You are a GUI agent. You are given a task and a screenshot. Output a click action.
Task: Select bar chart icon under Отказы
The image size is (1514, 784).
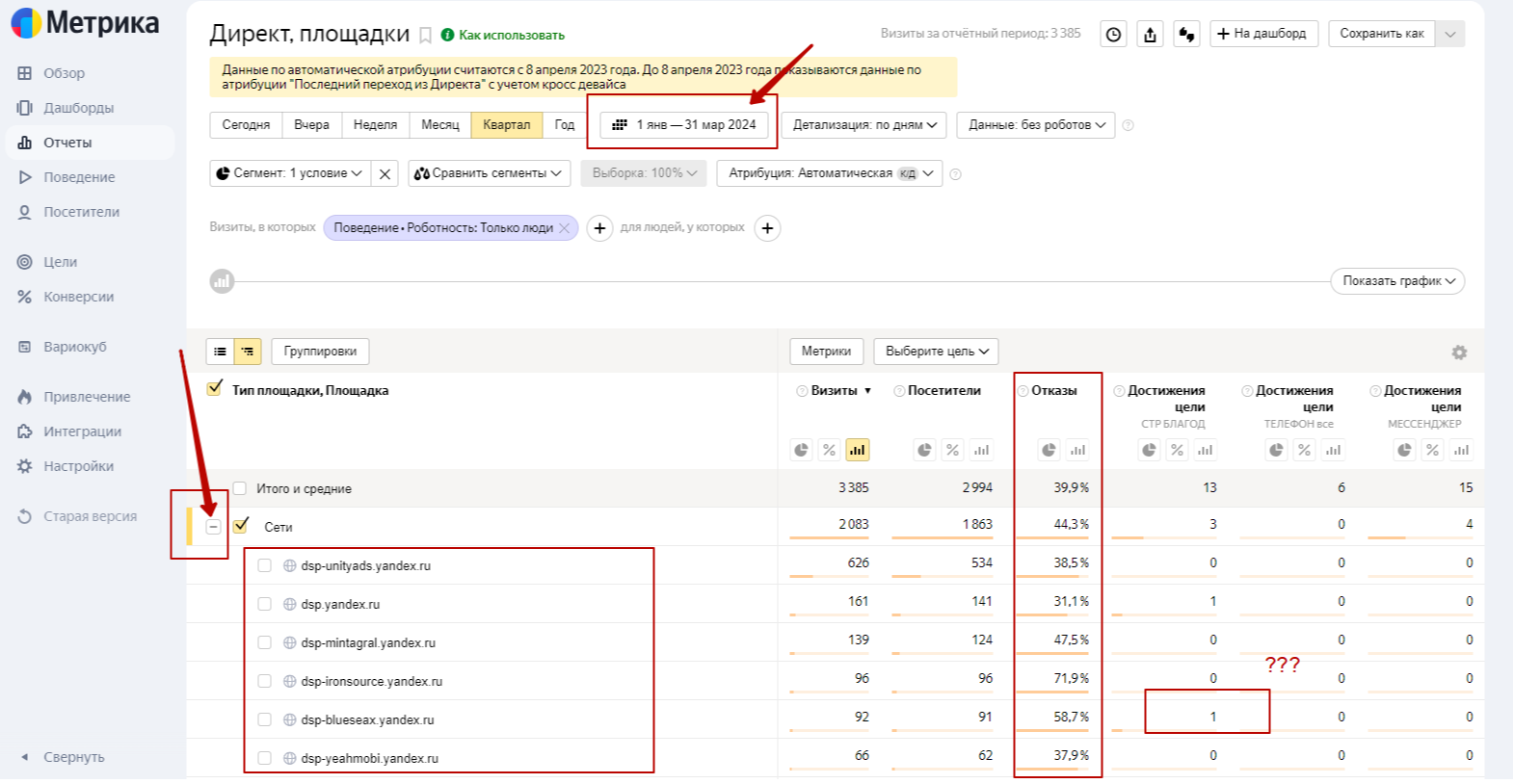pos(1077,450)
